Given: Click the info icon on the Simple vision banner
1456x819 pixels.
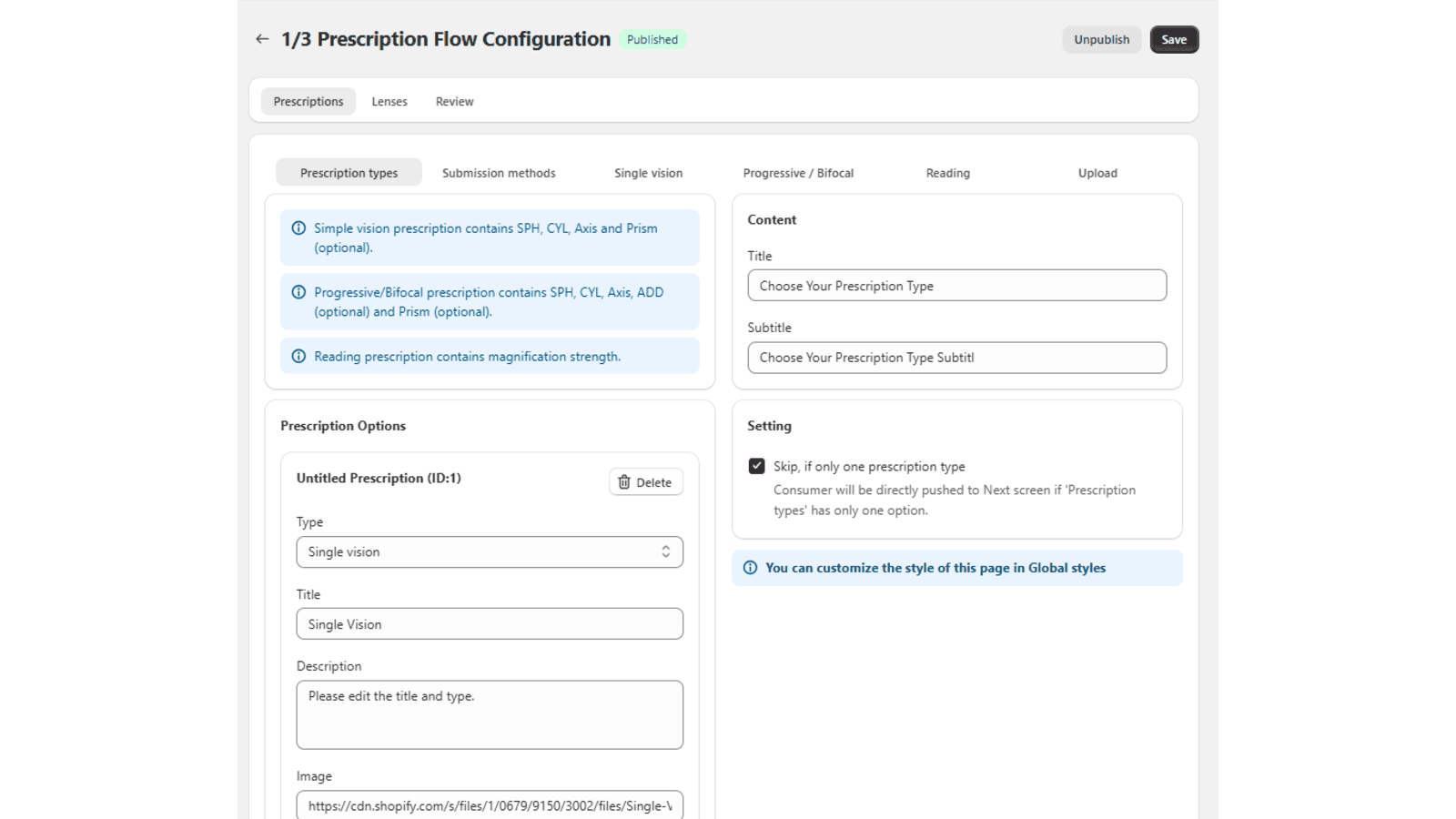Looking at the screenshot, I should tap(298, 228).
